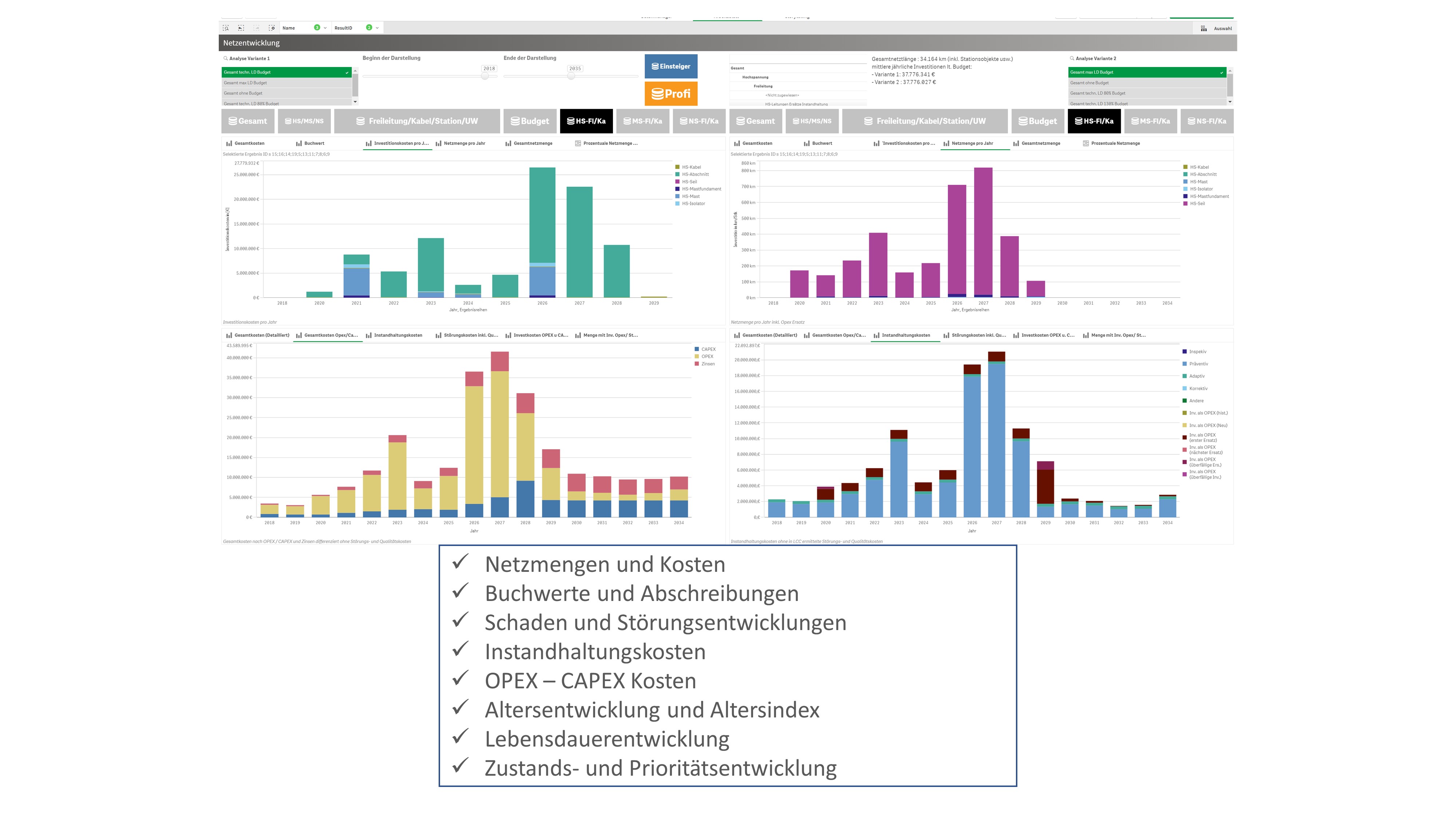Click HS-Seil legend swatch in Netzmenge chart

1185,203
